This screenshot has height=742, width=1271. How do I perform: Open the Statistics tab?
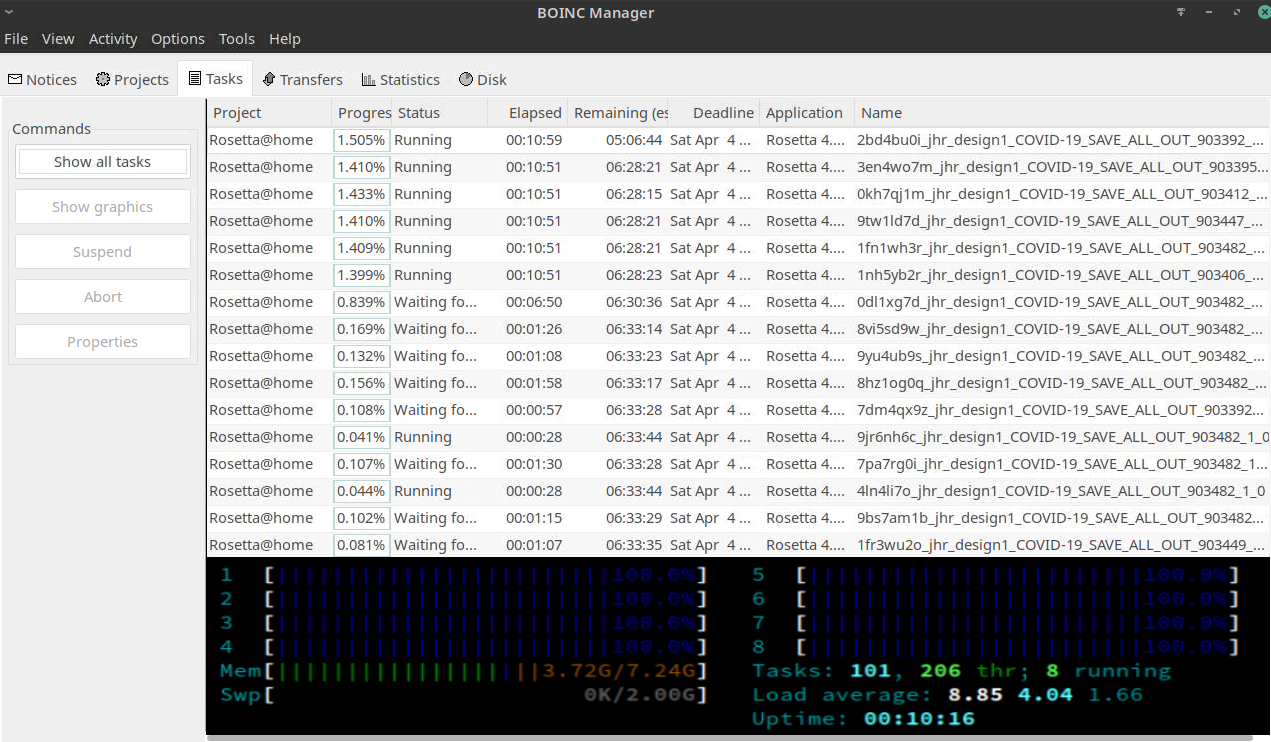(400, 79)
